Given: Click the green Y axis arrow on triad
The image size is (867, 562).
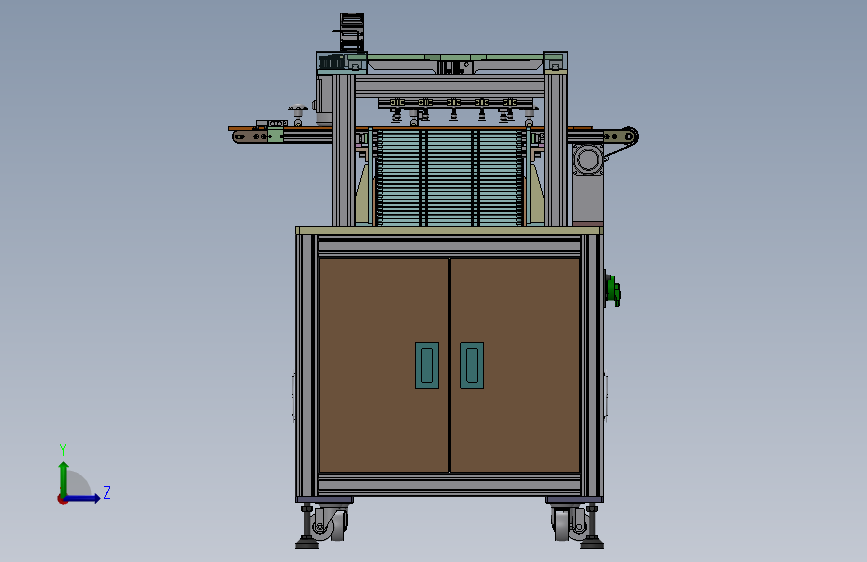Looking at the screenshot, I should 64,479.
